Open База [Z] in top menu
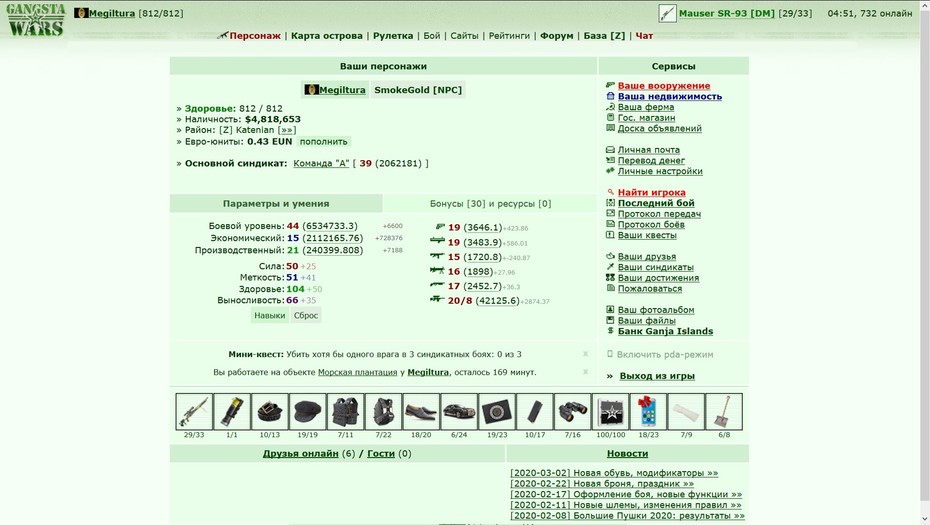The image size is (930, 525). pyautogui.click(x=604, y=36)
